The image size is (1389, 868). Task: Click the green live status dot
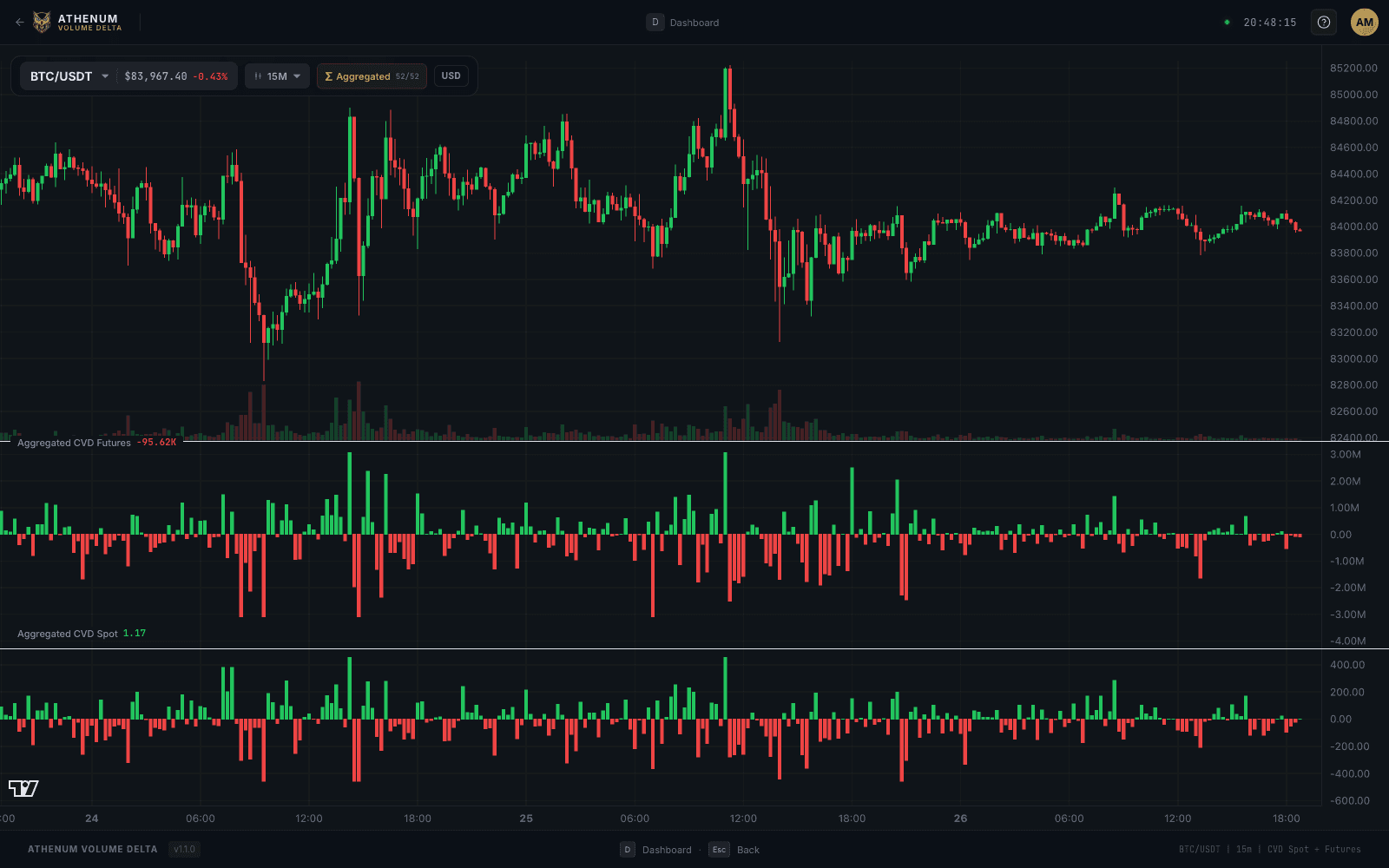click(x=1227, y=23)
